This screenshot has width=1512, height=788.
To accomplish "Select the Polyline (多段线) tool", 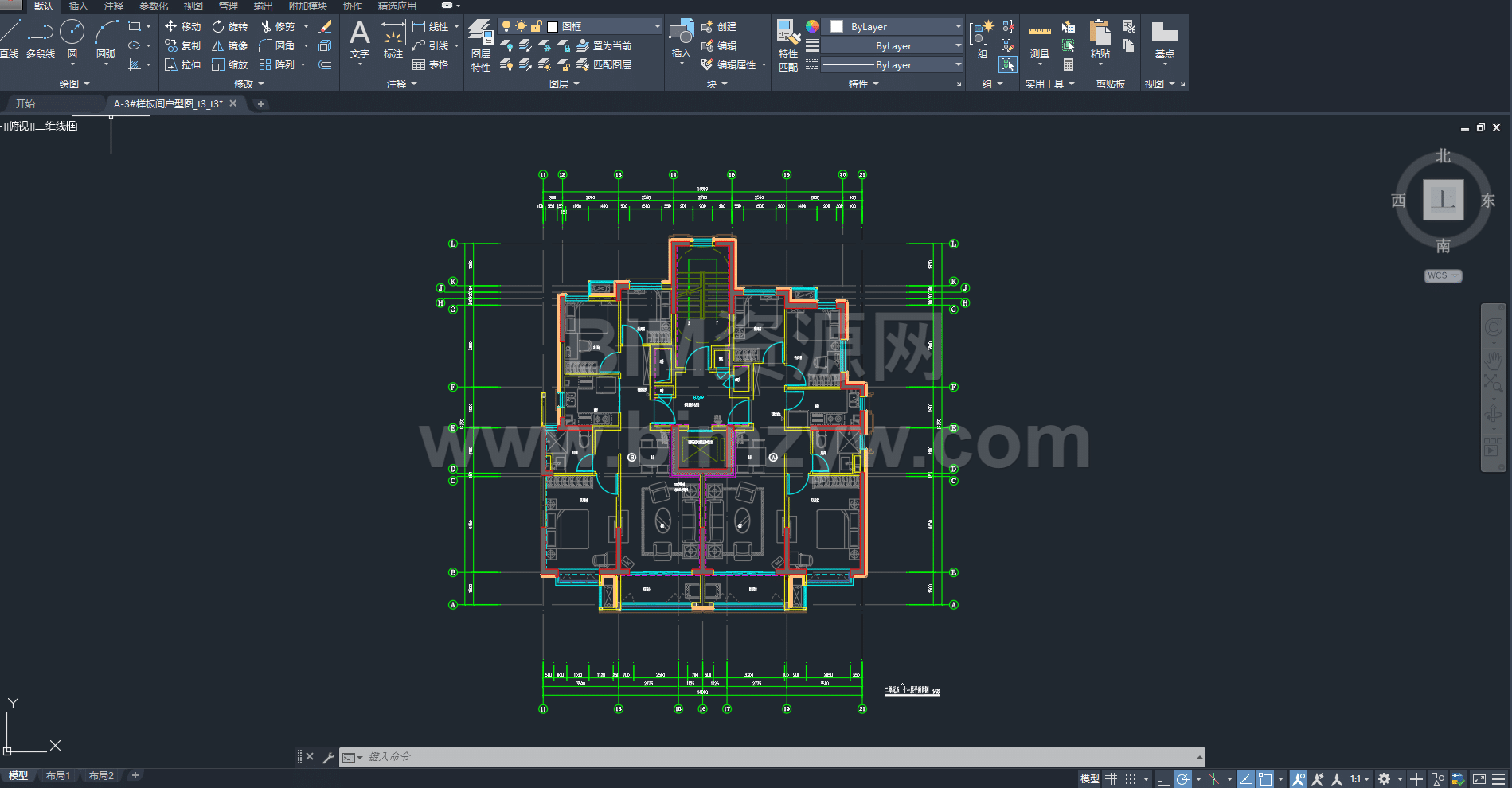I will [40, 40].
